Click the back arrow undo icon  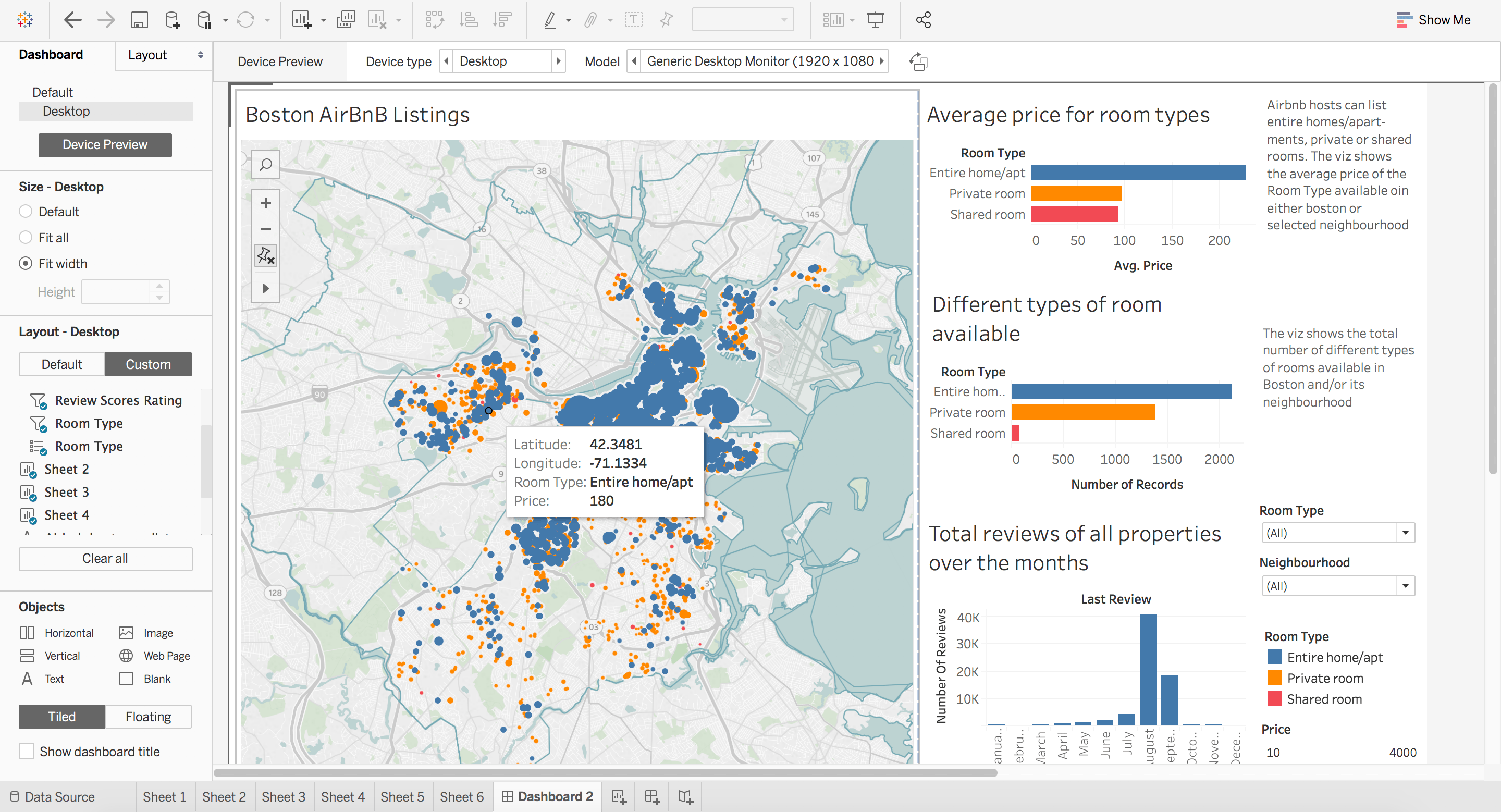click(x=72, y=20)
